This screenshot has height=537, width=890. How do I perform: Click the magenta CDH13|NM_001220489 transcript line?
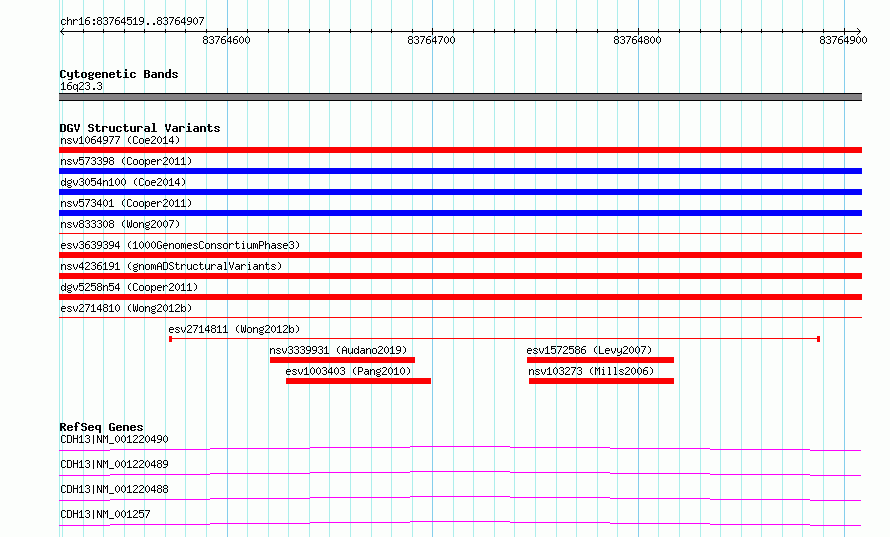tap(460, 473)
